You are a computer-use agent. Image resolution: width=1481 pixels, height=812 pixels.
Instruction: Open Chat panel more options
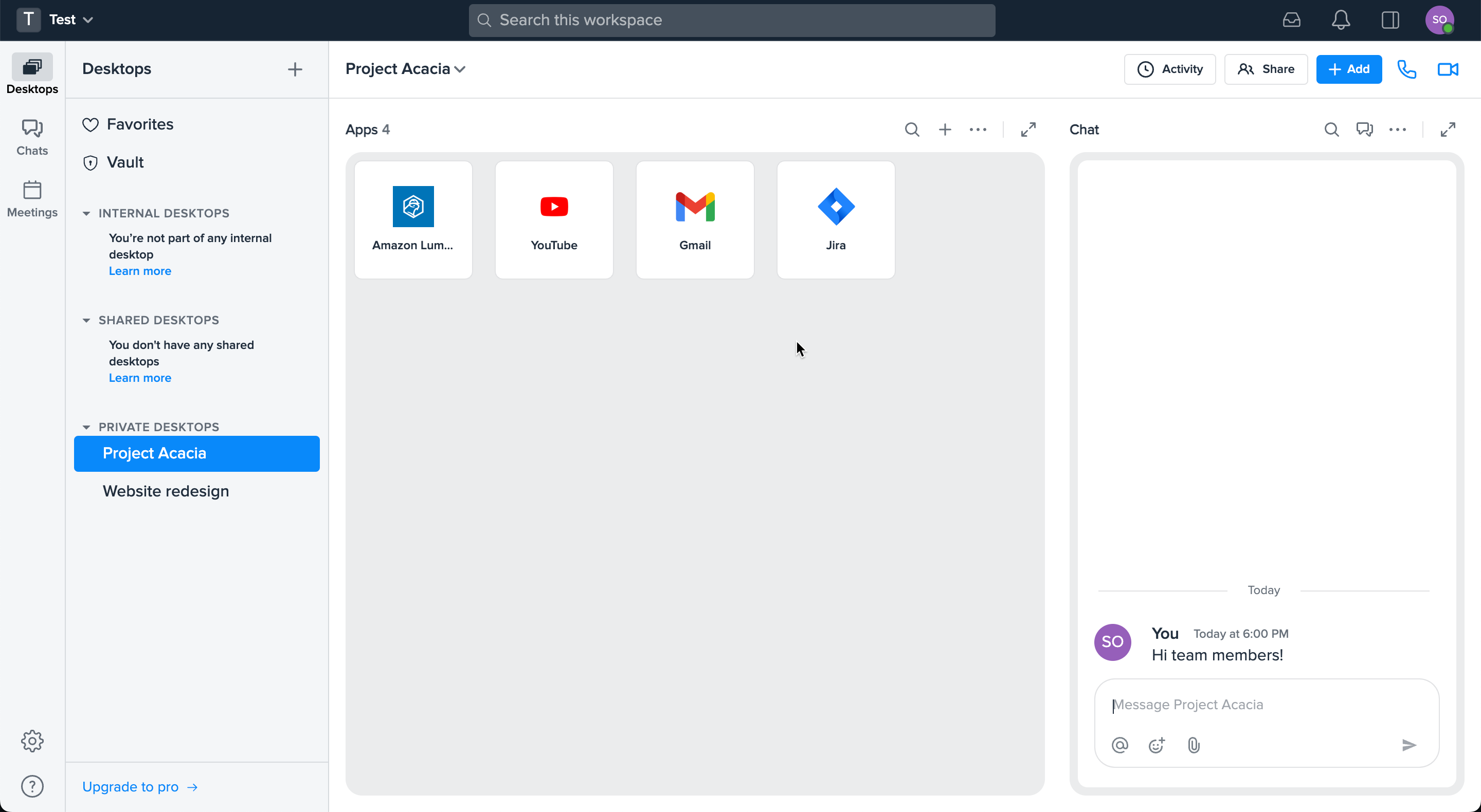[1398, 130]
